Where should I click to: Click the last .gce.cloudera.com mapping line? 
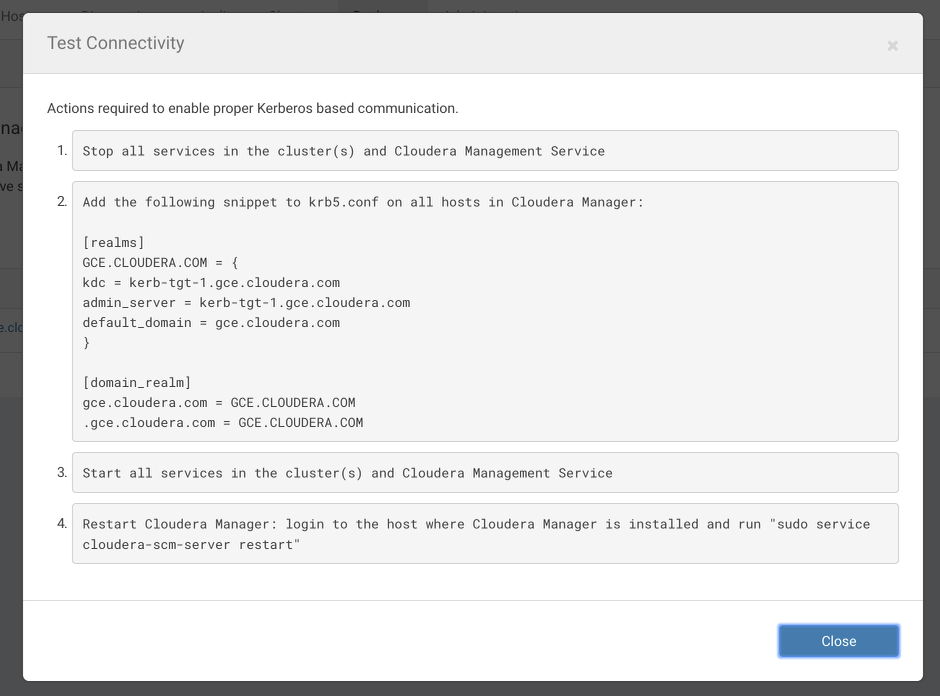click(223, 423)
